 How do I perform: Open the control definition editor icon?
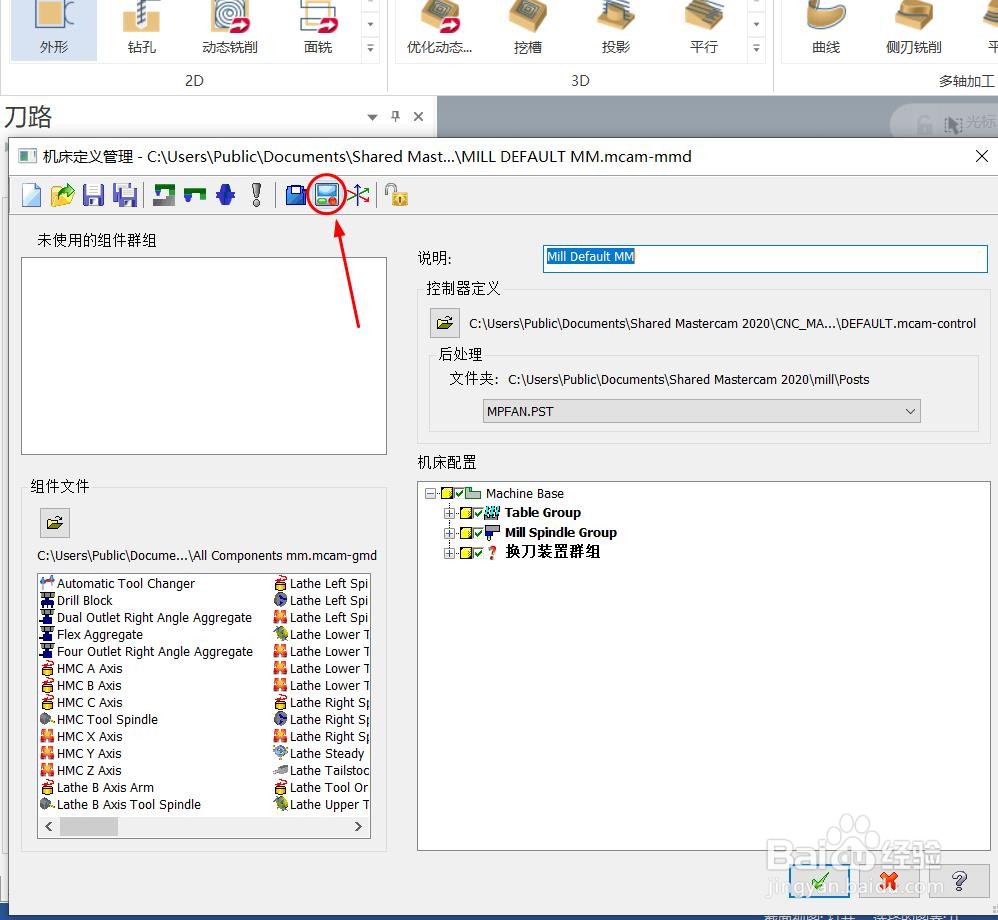(327, 195)
